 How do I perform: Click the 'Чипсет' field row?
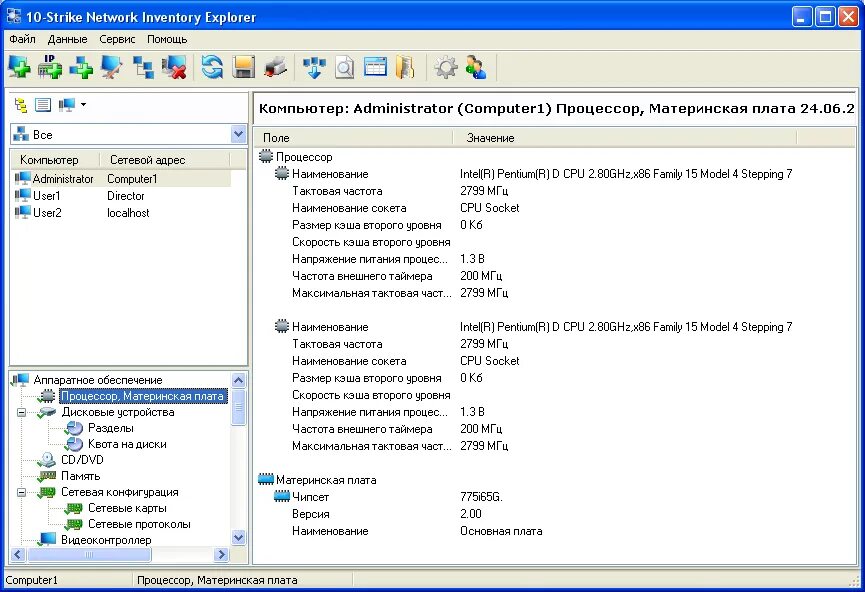coord(310,497)
